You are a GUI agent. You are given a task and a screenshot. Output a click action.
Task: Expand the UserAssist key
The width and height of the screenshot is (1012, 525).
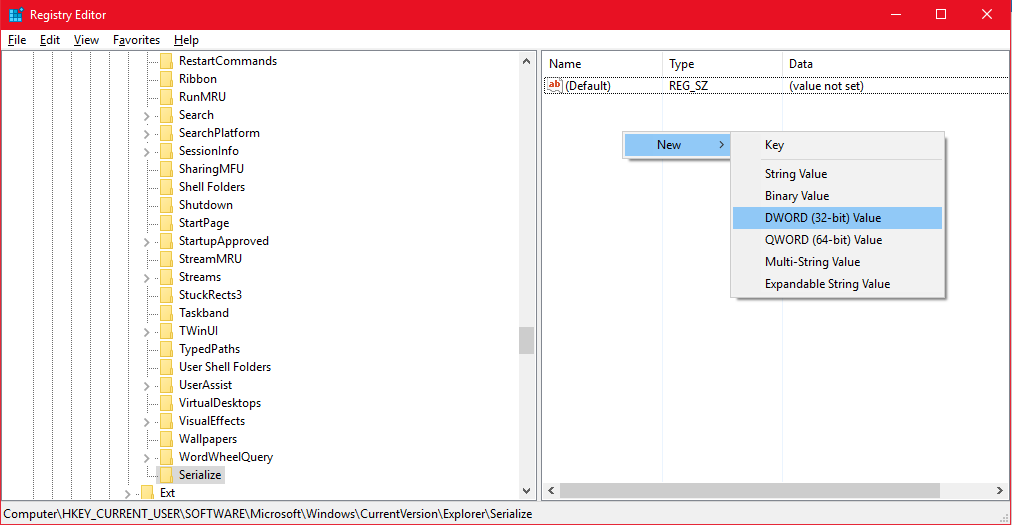pos(147,386)
